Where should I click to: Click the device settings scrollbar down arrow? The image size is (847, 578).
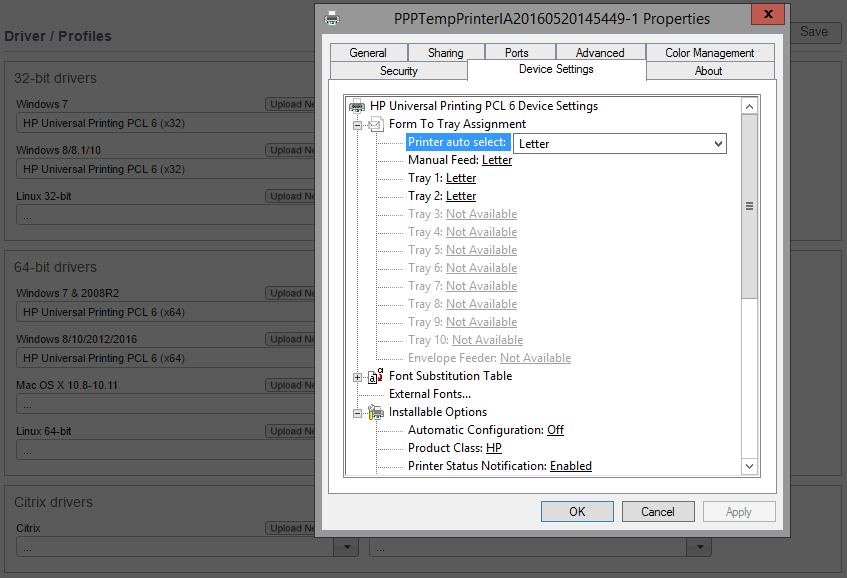pos(749,466)
